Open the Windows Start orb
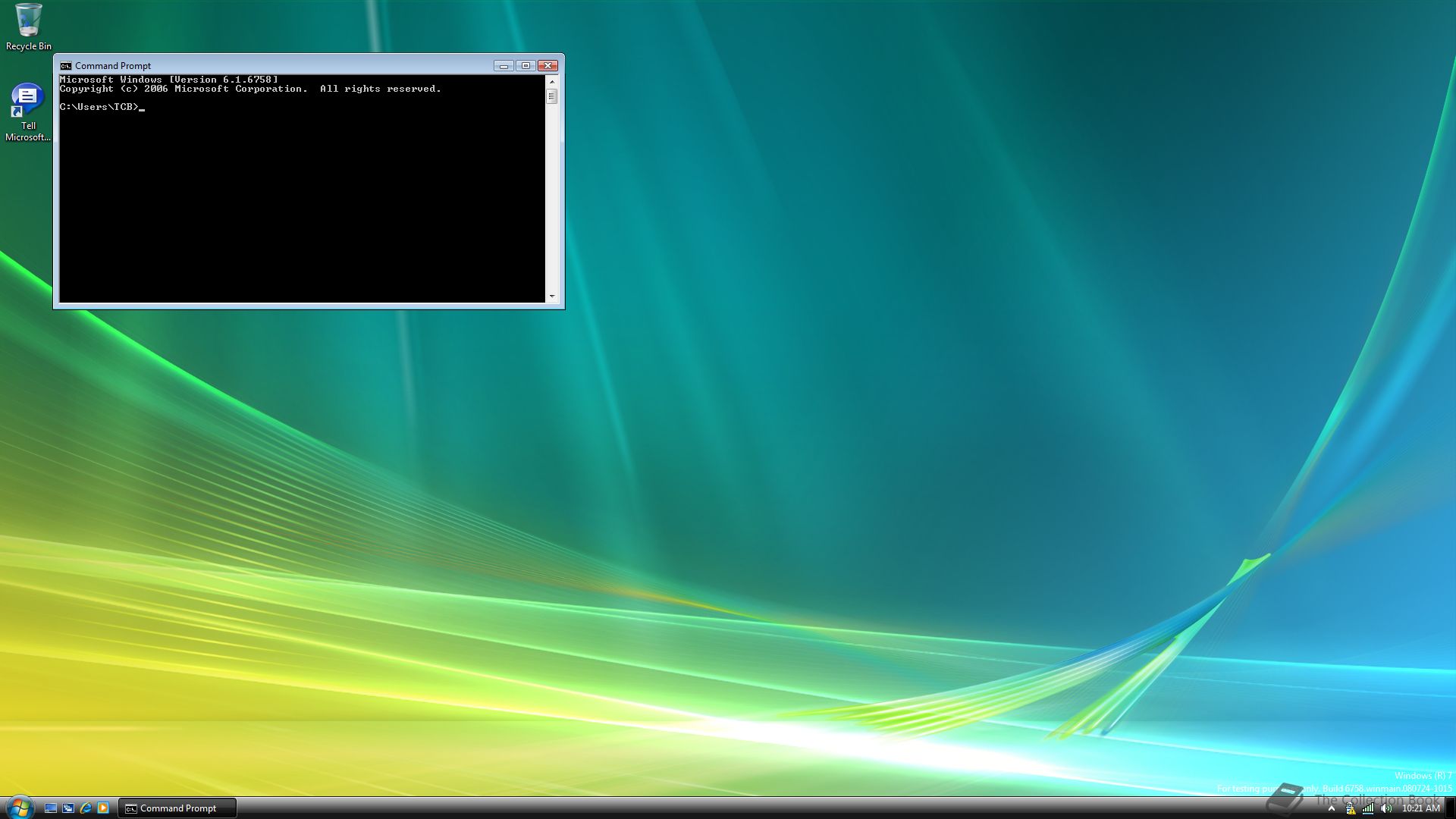The width and height of the screenshot is (1456, 819). coord(19,807)
